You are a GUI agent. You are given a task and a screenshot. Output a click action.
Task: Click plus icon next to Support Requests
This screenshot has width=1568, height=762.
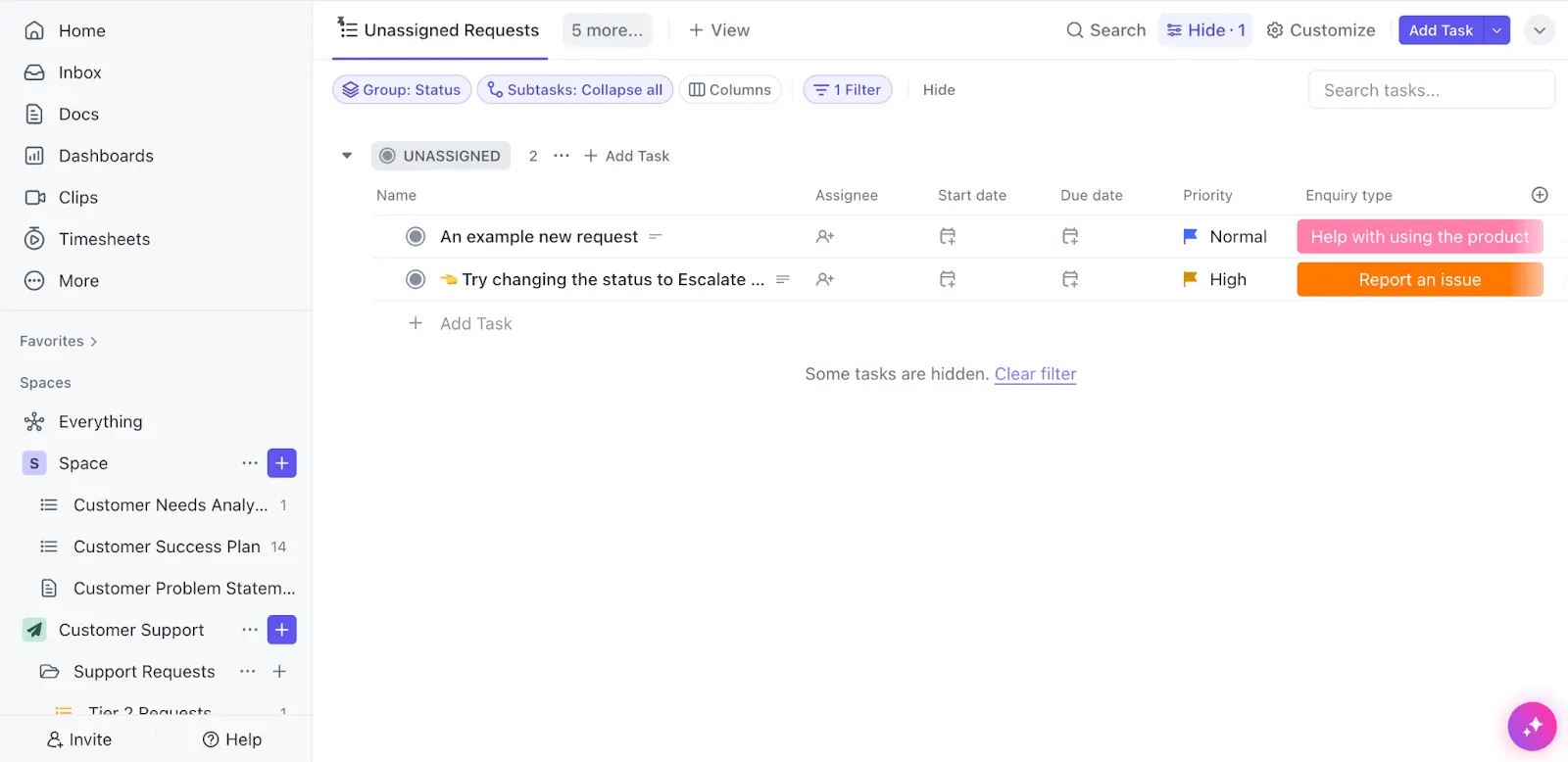pyautogui.click(x=279, y=672)
